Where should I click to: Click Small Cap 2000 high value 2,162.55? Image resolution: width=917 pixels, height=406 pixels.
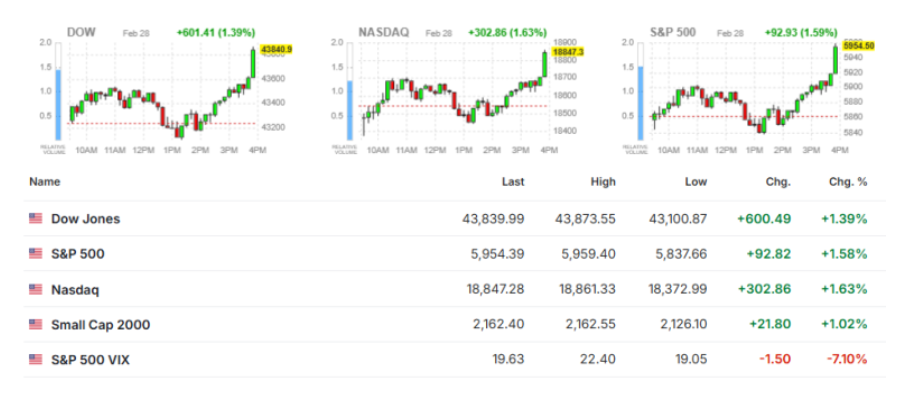(590, 325)
